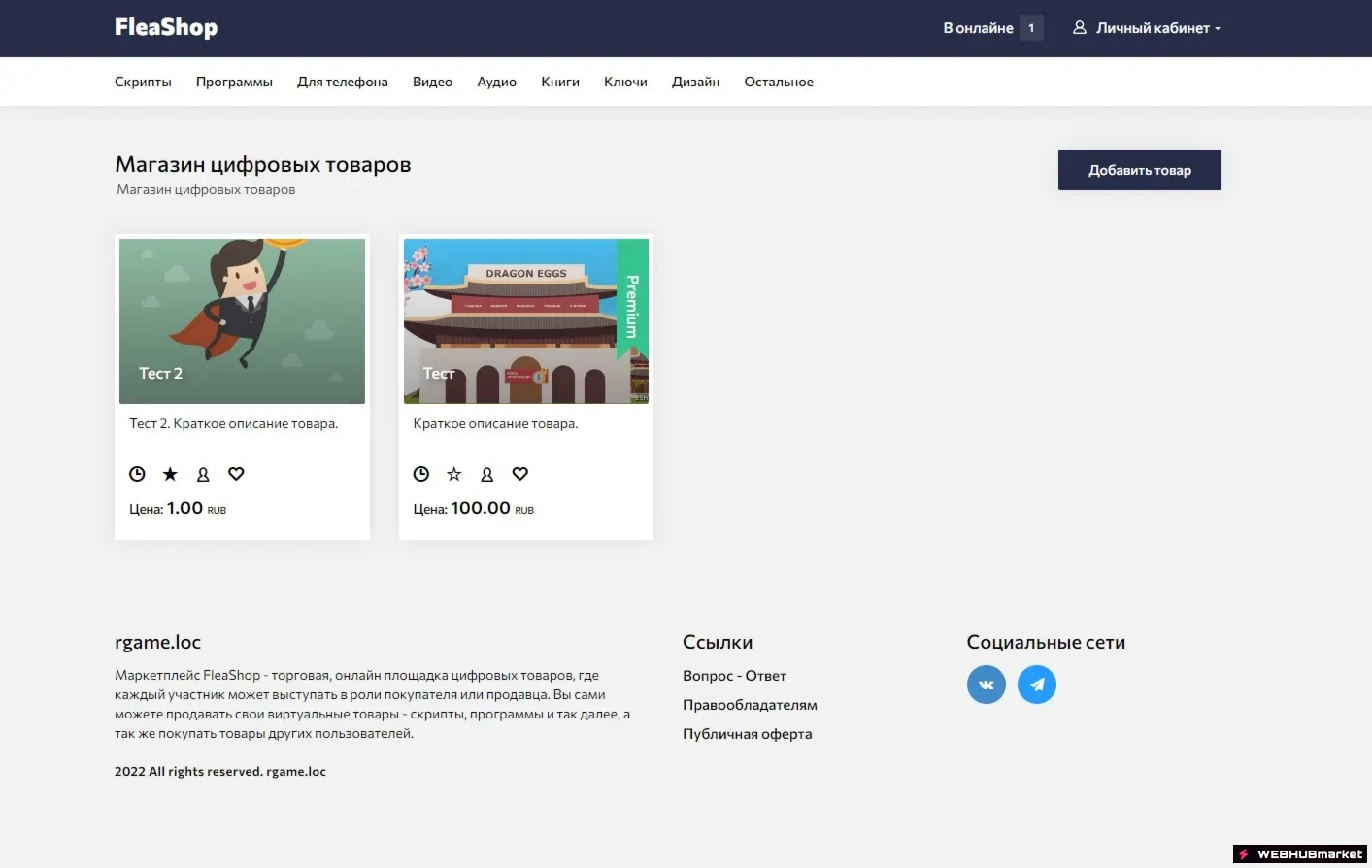Click the clock icon on Тест 2 card
Image resolution: width=1372 pixels, height=868 pixels.
tap(137, 474)
